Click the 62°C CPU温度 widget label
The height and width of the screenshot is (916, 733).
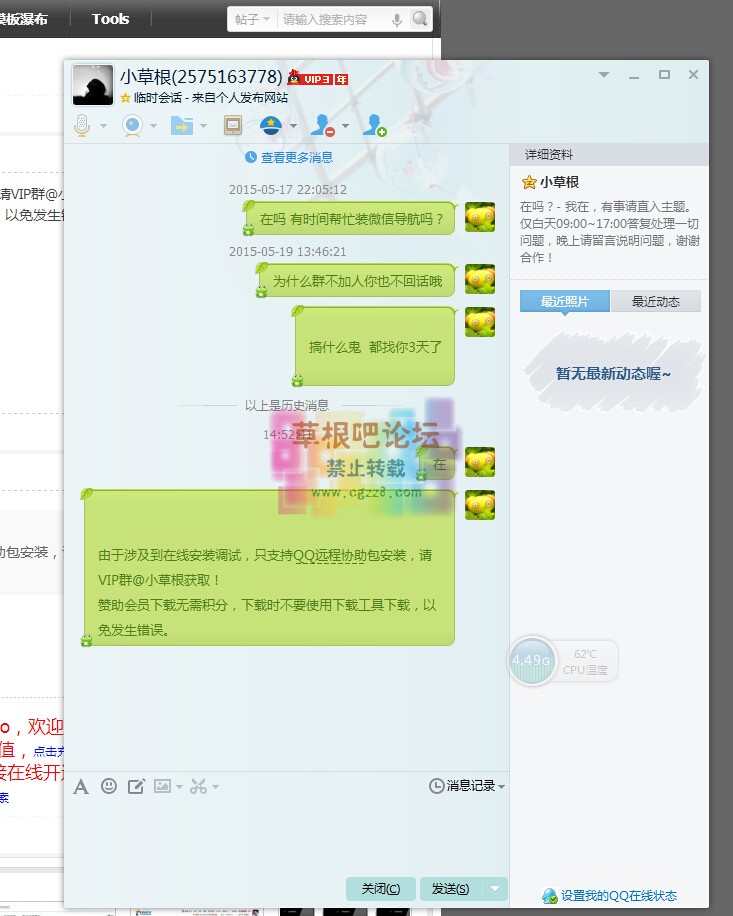(585, 662)
